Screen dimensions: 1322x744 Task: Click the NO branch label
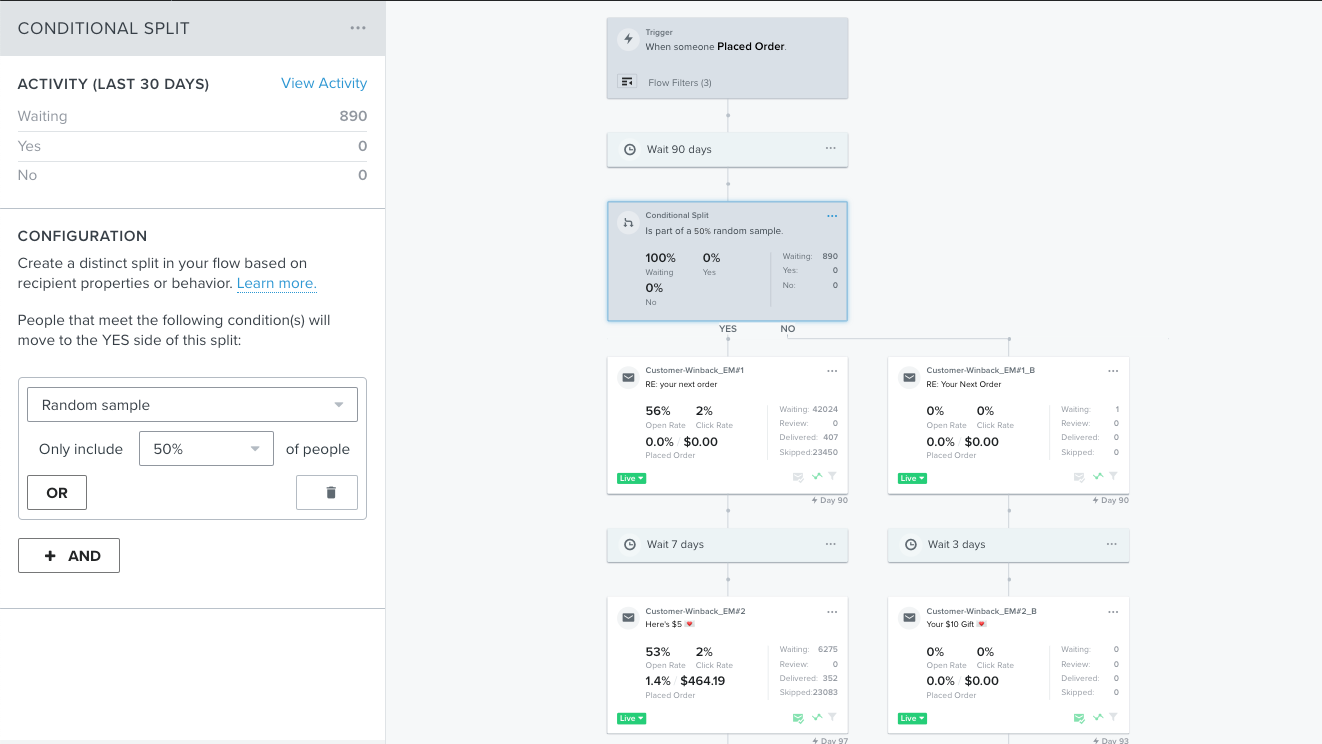pyautogui.click(x=788, y=328)
